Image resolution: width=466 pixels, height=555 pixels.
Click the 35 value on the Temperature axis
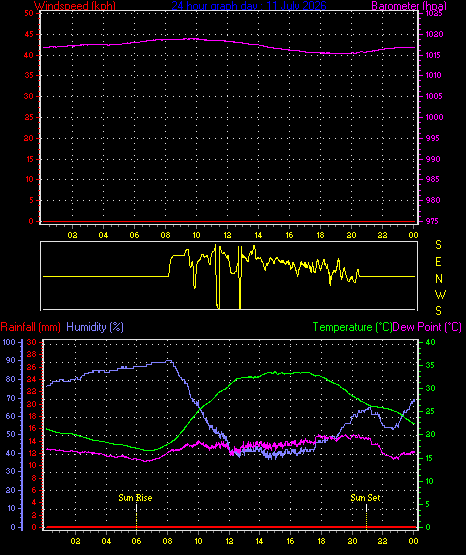(430, 365)
